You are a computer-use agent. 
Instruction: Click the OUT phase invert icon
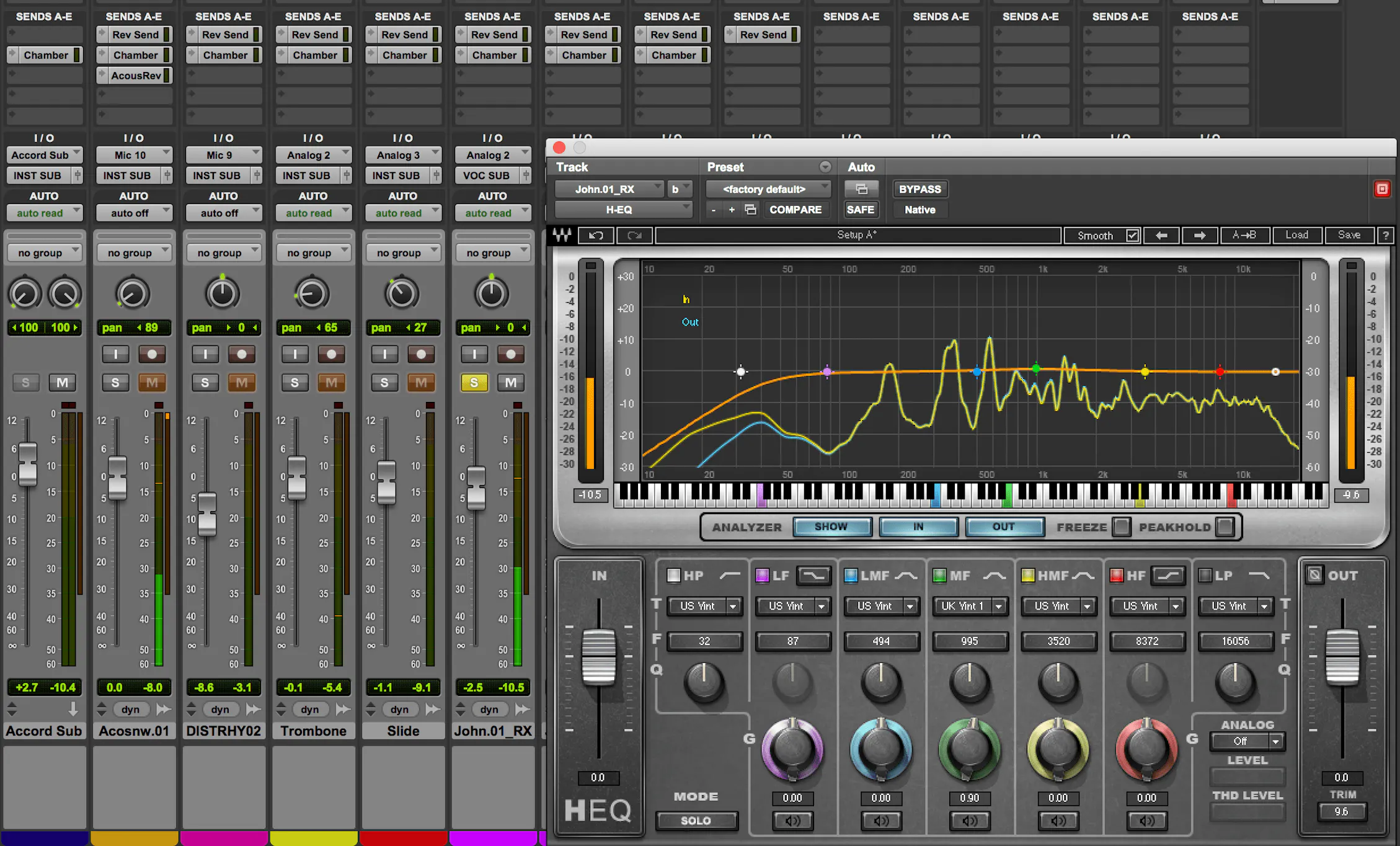[1314, 575]
